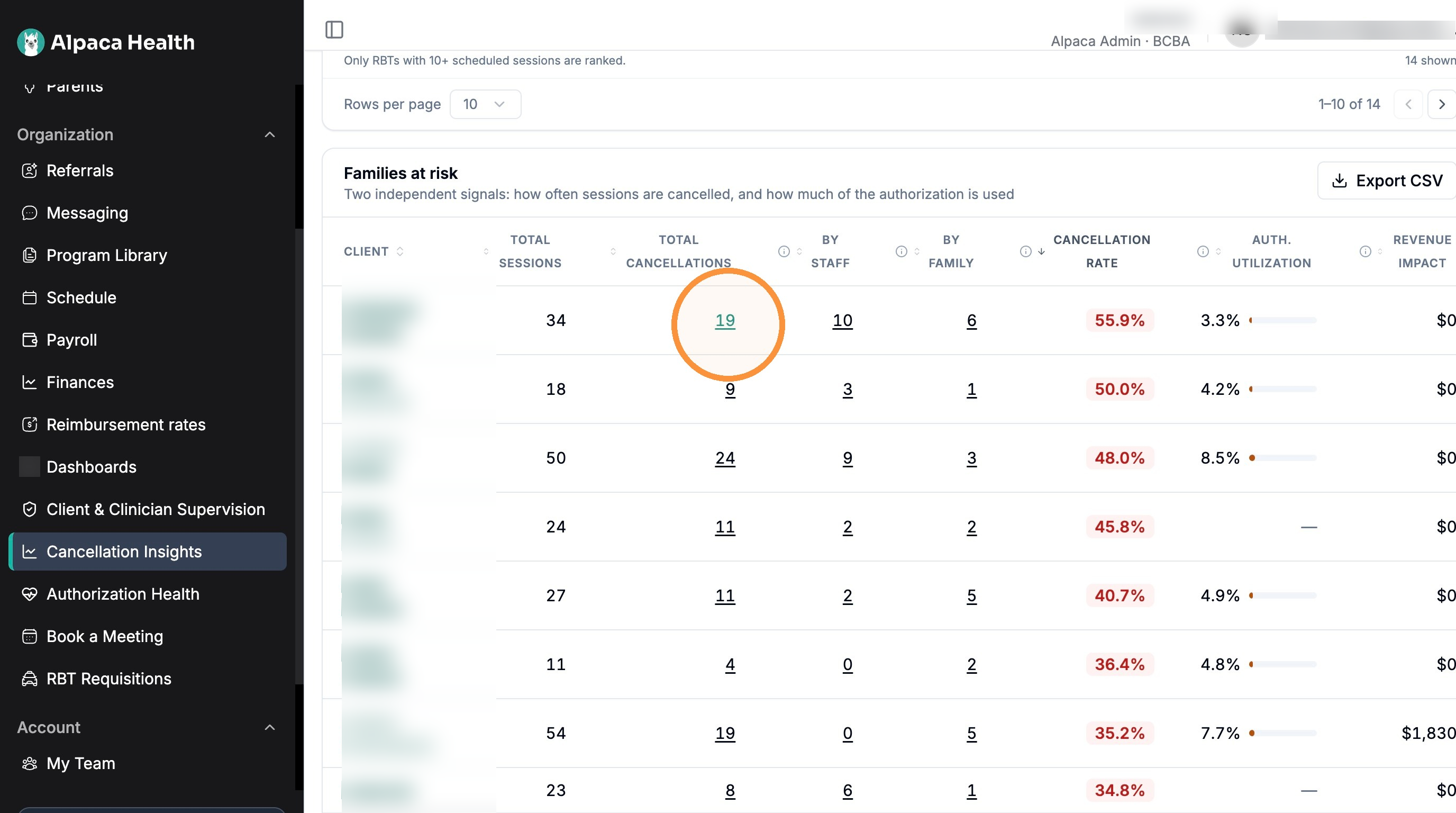
Task: Open the Rows per page dropdown
Action: pyautogui.click(x=485, y=105)
